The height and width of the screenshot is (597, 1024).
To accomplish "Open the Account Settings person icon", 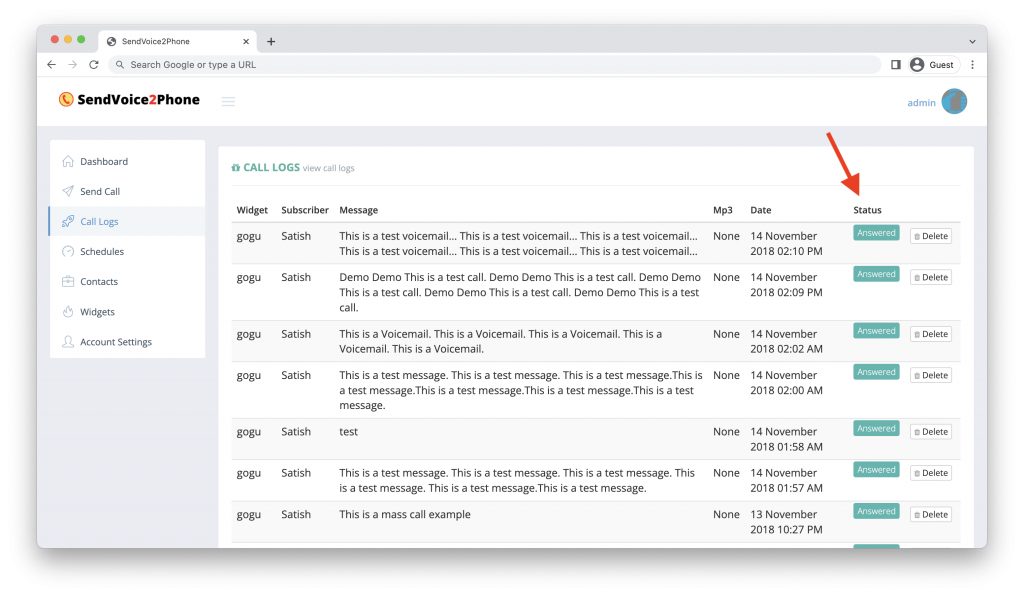I will (x=68, y=342).
